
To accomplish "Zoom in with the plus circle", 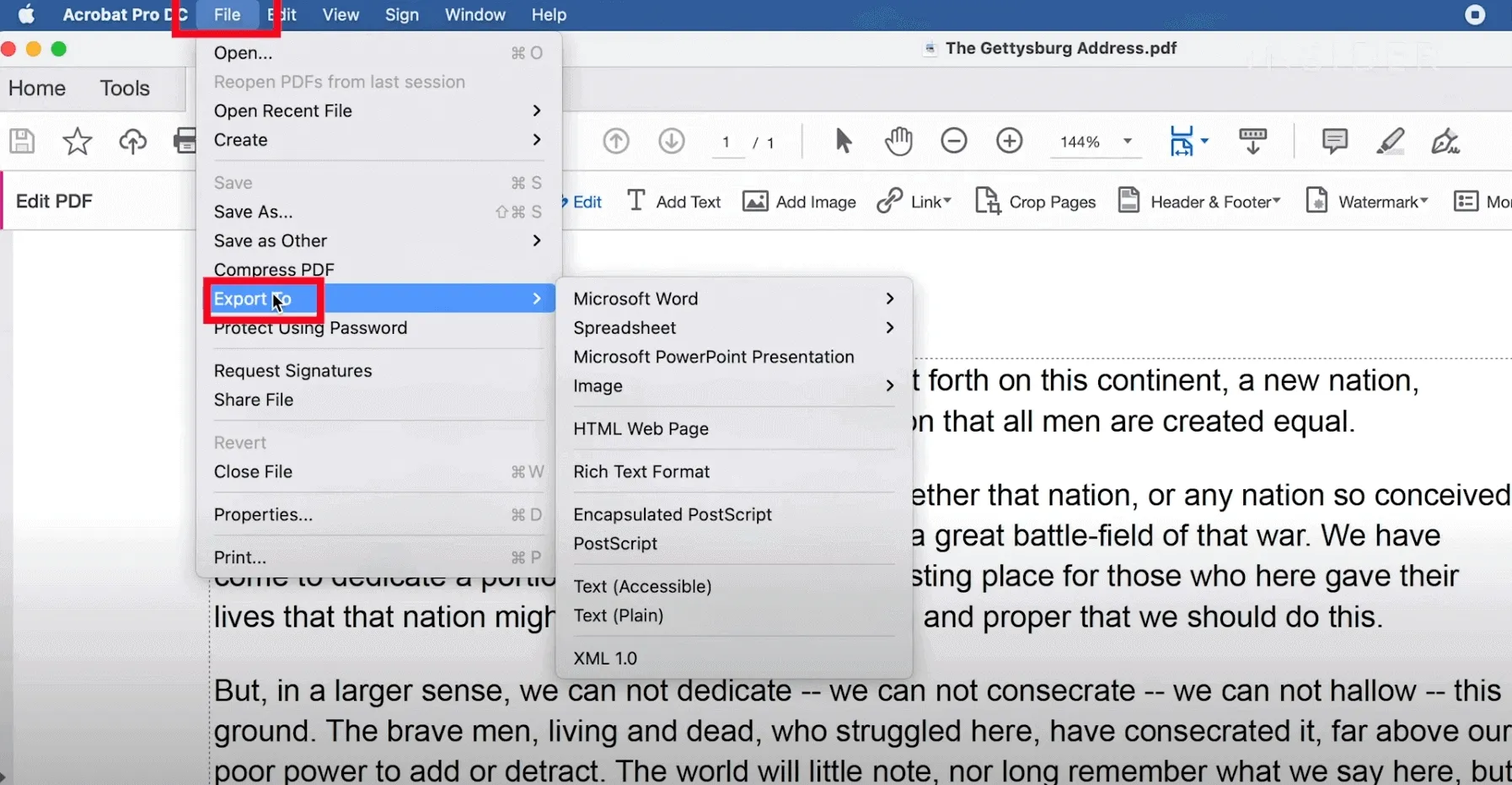I will click(x=1010, y=141).
